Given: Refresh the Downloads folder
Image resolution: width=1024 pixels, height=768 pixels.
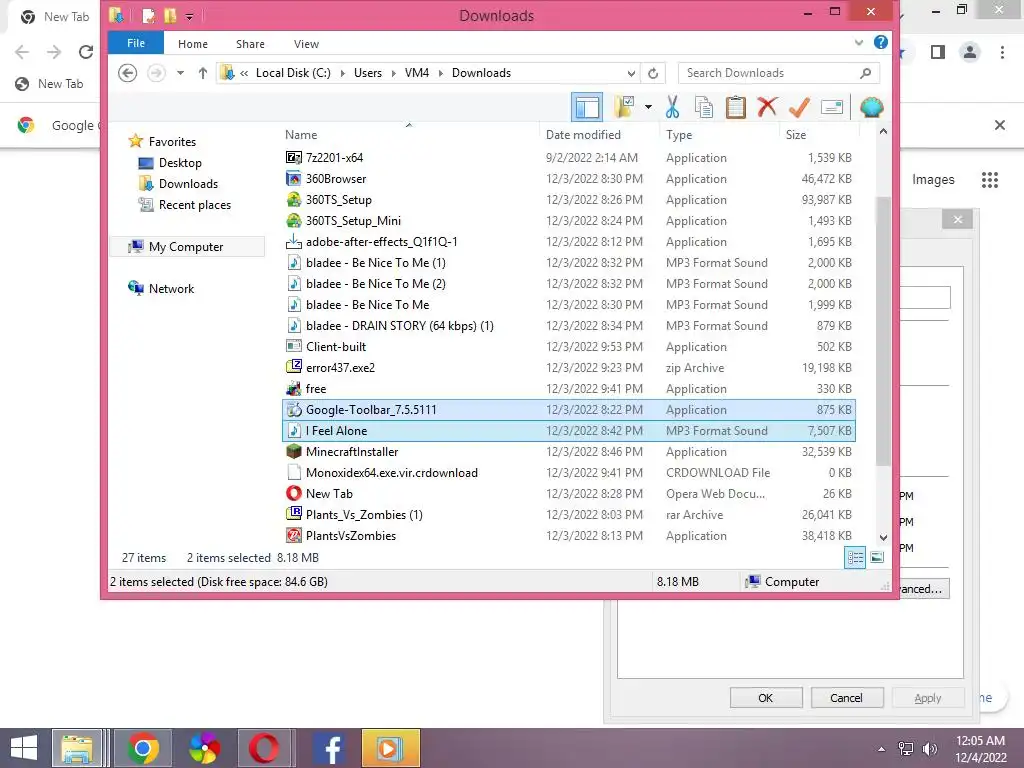Looking at the screenshot, I should point(652,73).
